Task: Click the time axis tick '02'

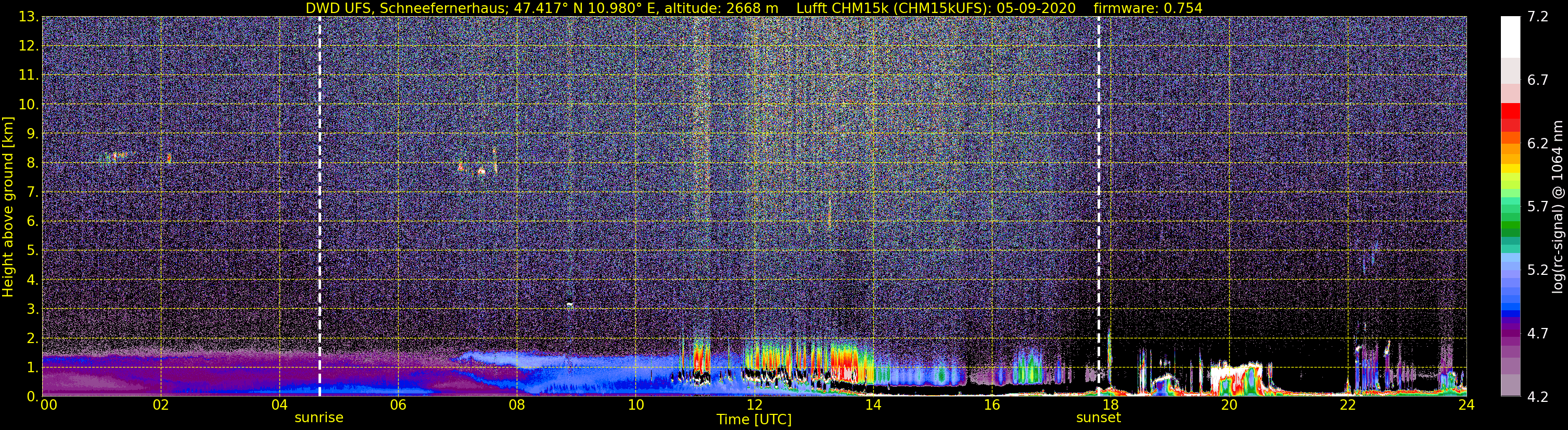Action: (161, 405)
